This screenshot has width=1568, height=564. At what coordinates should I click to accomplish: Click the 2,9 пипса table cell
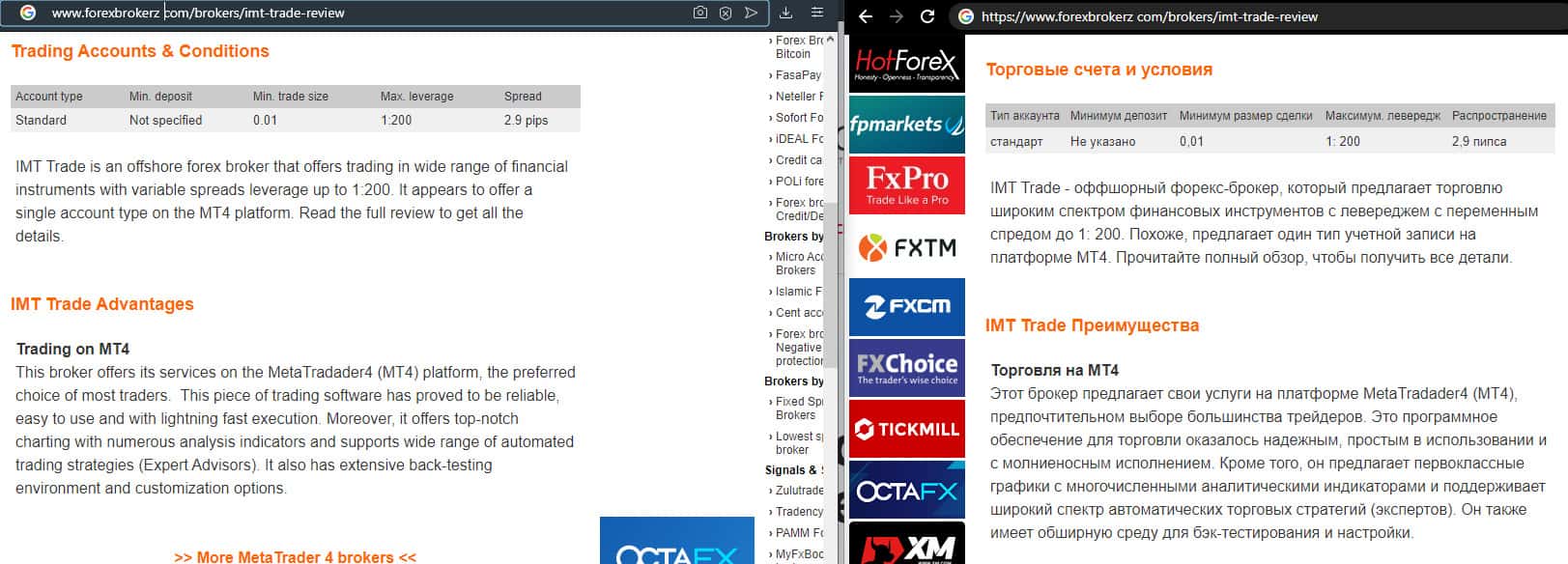[x=1478, y=142]
